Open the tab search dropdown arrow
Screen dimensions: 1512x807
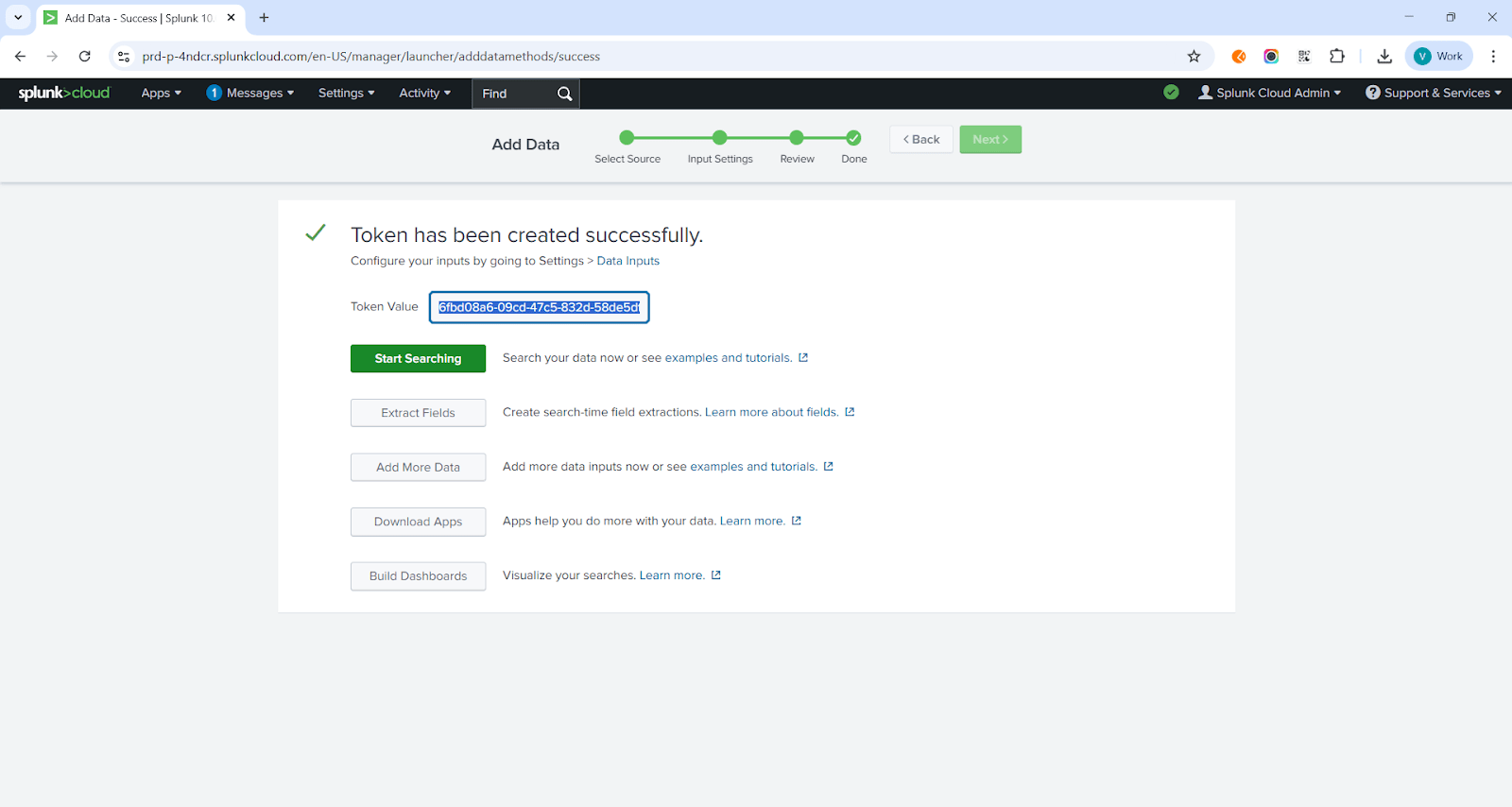tap(18, 17)
